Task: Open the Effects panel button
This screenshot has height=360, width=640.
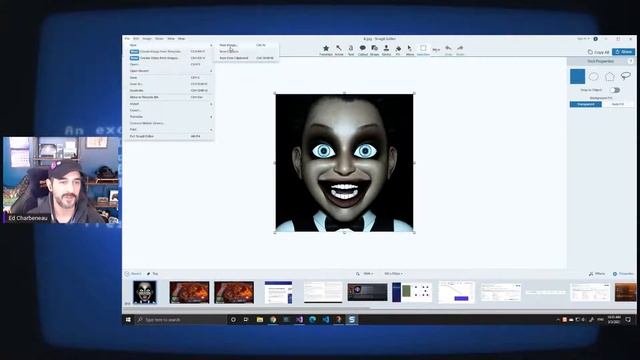Action: click(597, 274)
